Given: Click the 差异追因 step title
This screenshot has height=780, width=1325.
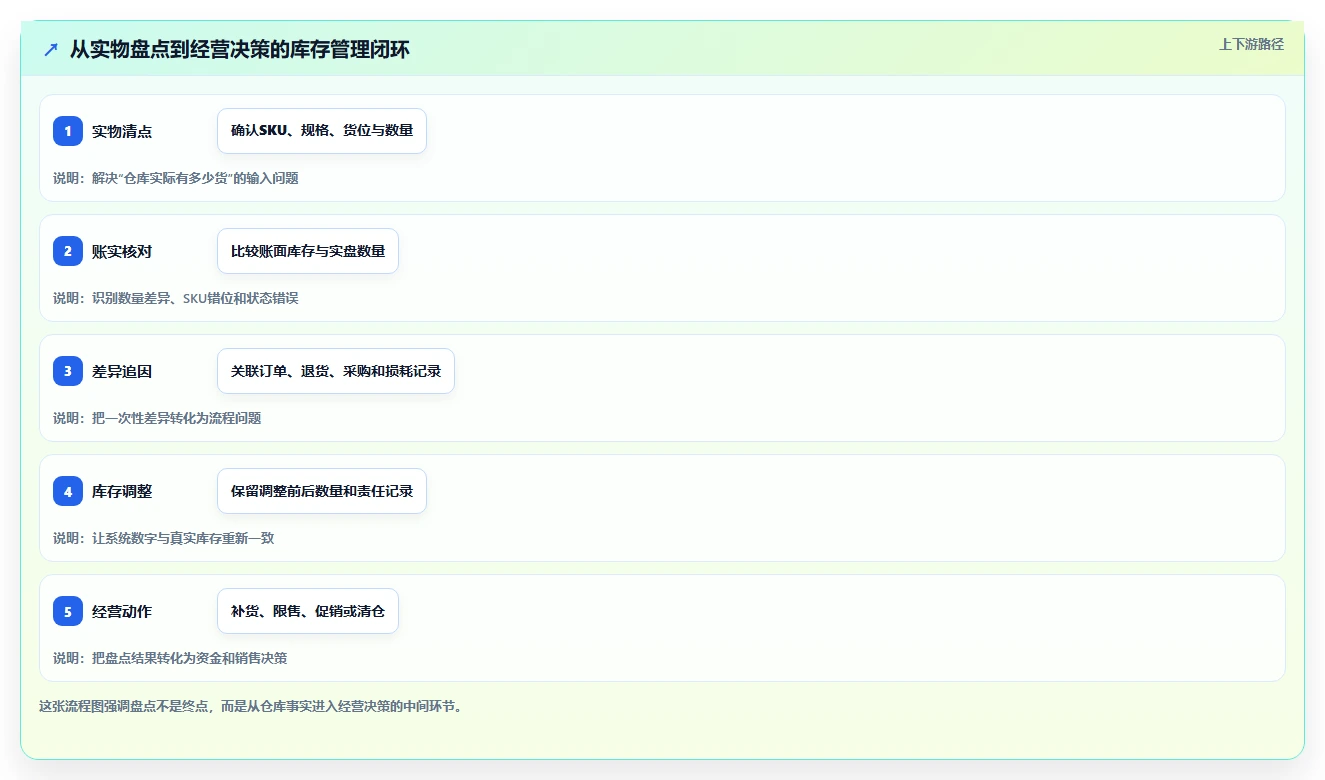Looking at the screenshot, I should tap(122, 371).
